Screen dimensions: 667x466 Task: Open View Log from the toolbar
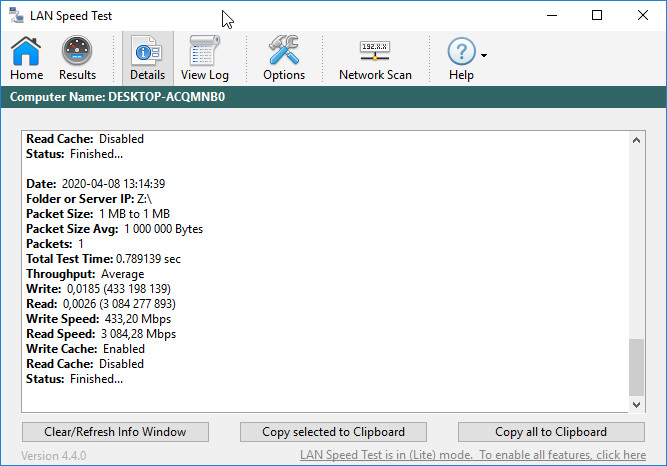coord(205,58)
